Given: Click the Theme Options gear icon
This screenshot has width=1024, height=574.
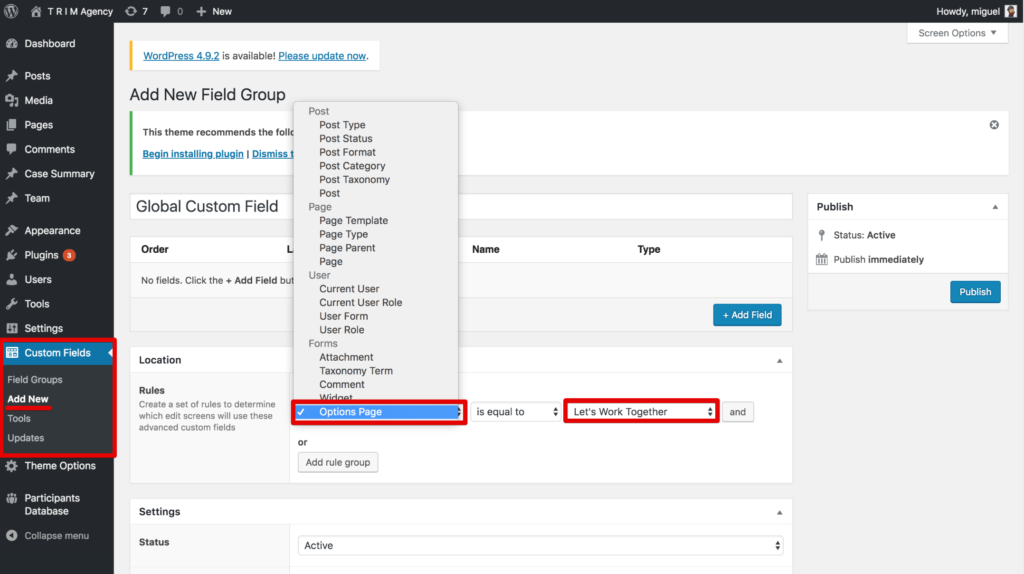Looking at the screenshot, I should [x=12, y=466].
